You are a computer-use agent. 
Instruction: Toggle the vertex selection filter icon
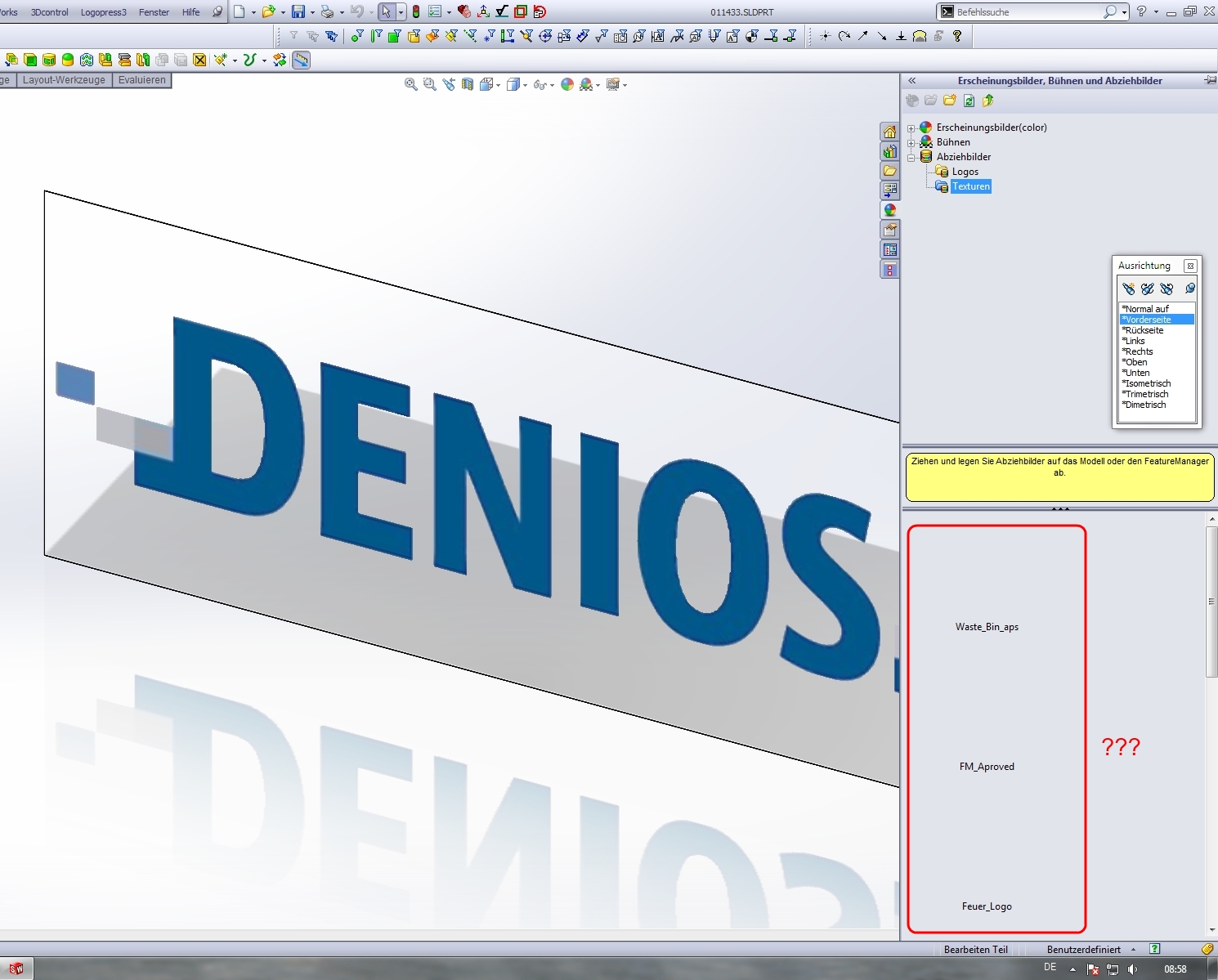(357, 36)
